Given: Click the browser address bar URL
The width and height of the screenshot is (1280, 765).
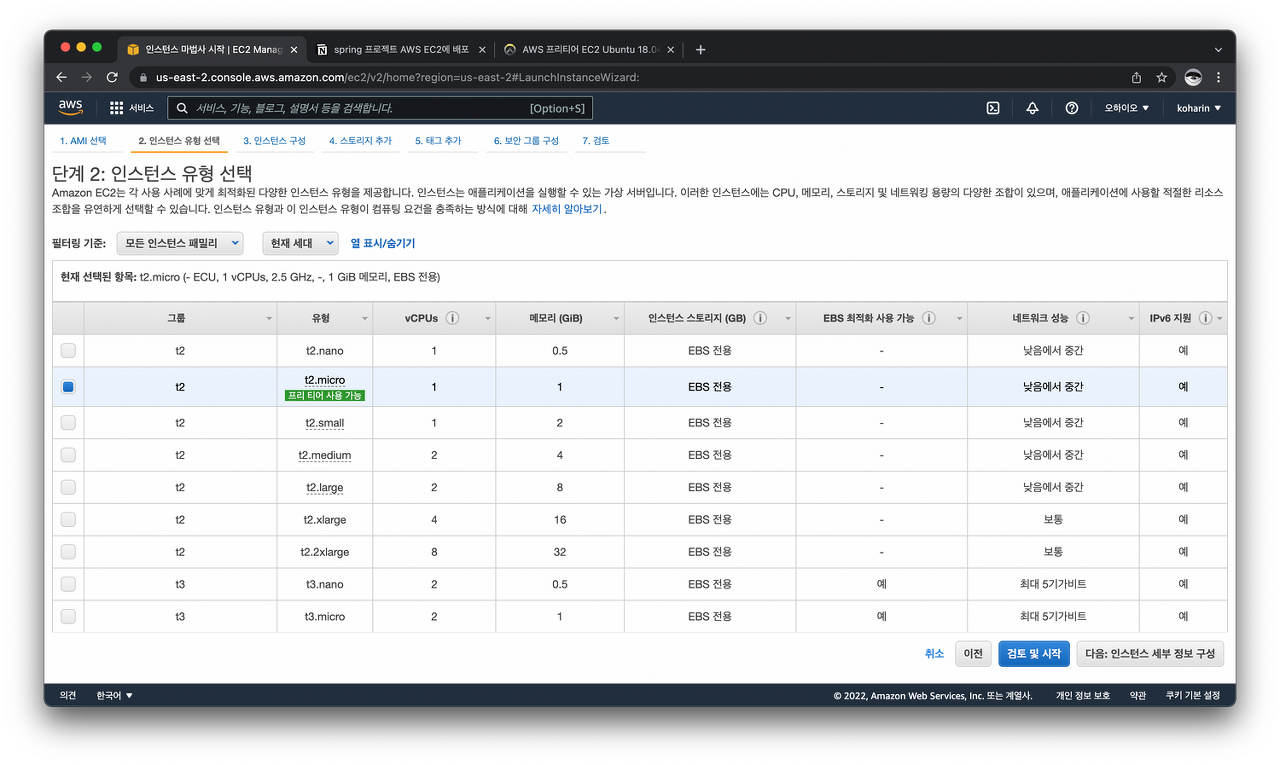Looking at the screenshot, I should click(x=397, y=77).
